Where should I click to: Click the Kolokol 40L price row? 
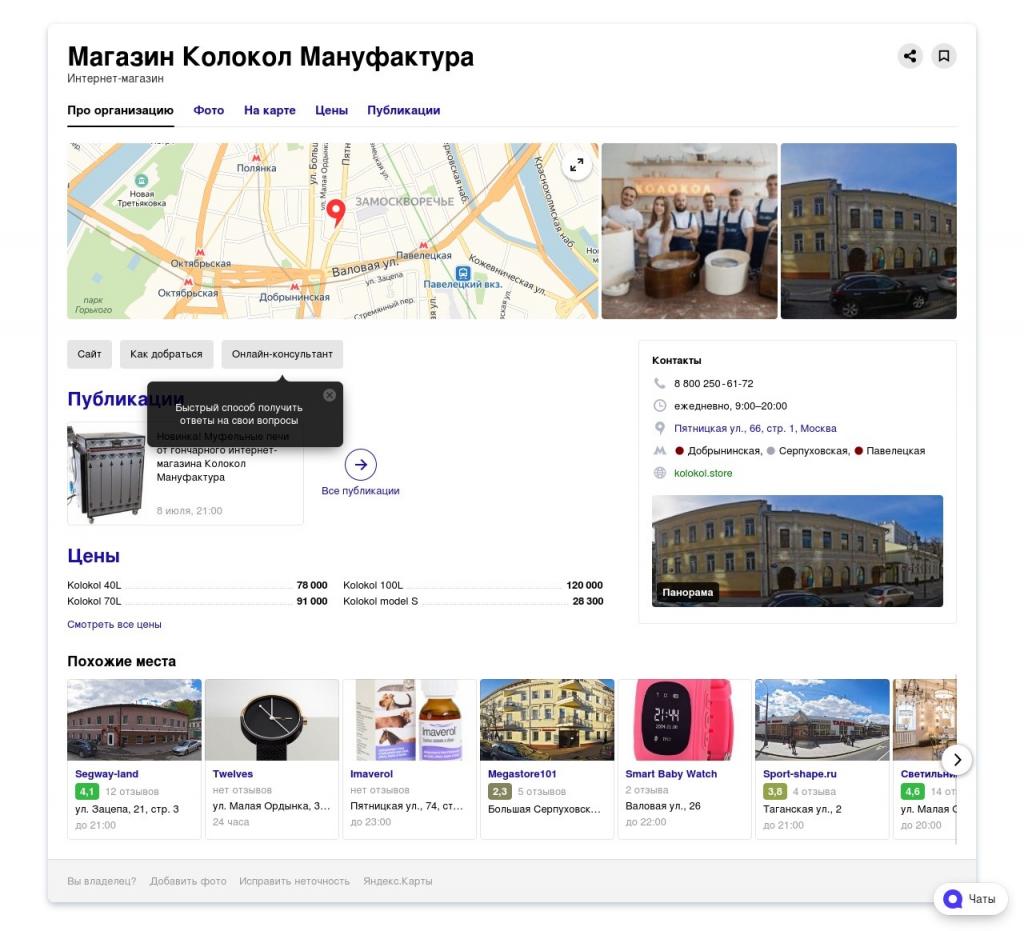click(197, 585)
